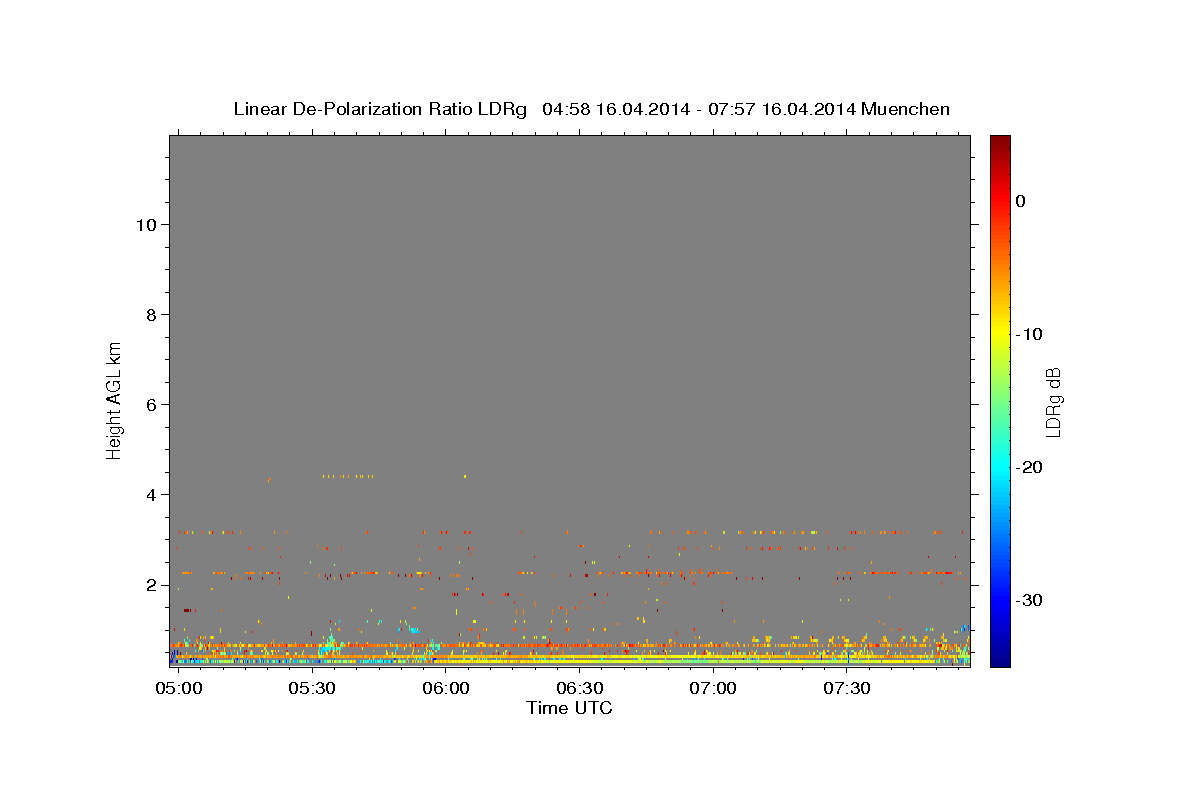Click the height tick label '10'
The image size is (1200, 800).
(145, 225)
